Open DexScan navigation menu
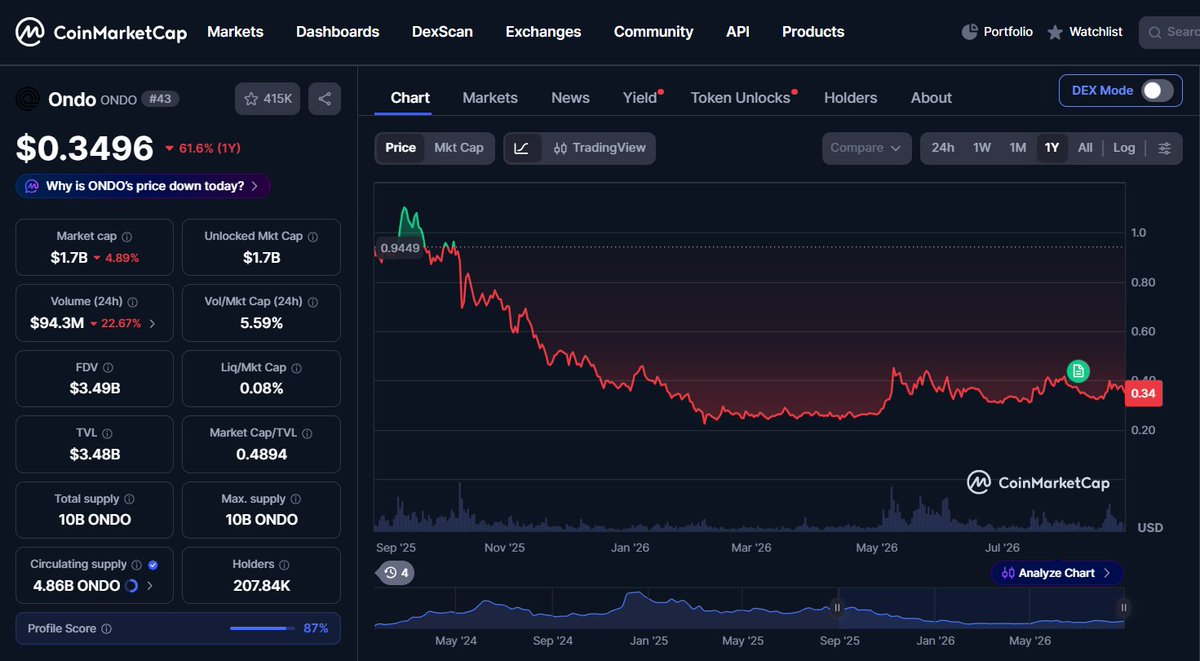1200x661 pixels. click(442, 32)
